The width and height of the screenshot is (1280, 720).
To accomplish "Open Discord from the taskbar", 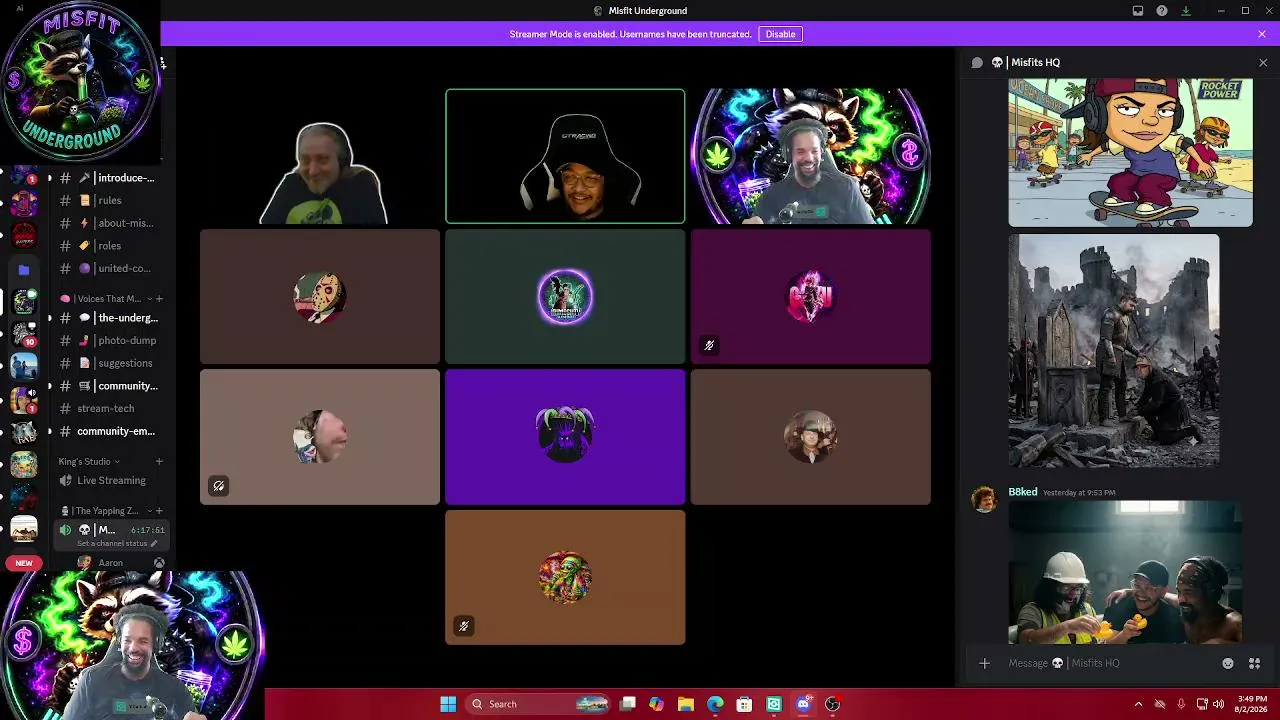I will pos(803,704).
